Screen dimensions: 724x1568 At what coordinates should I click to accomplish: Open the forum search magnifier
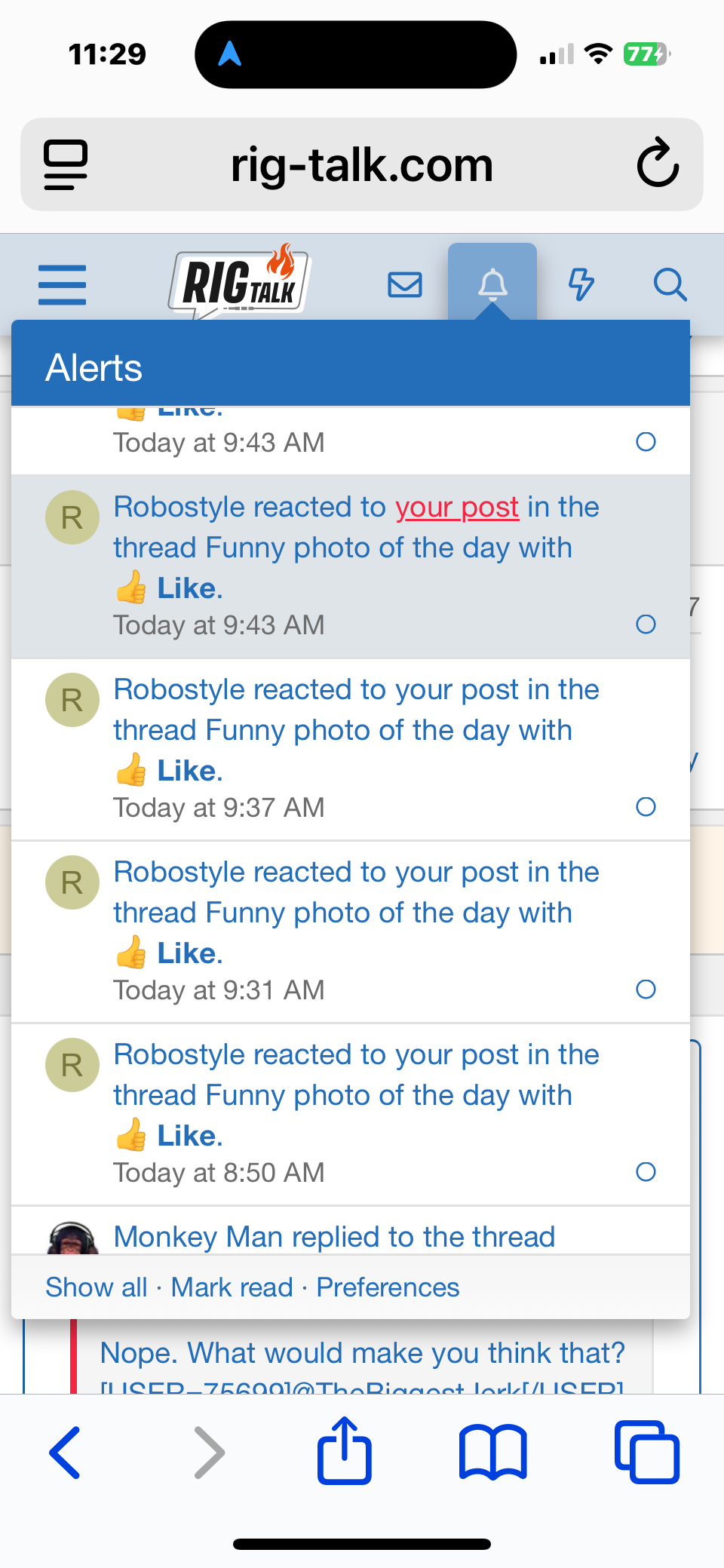pyautogui.click(x=669, y=284)
